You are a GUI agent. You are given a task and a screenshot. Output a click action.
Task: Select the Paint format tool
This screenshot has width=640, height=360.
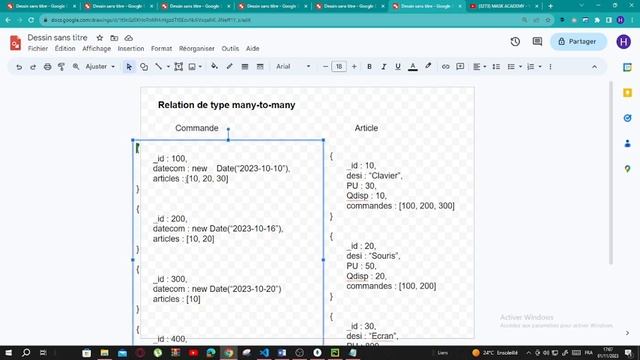[x=61, y=67]
